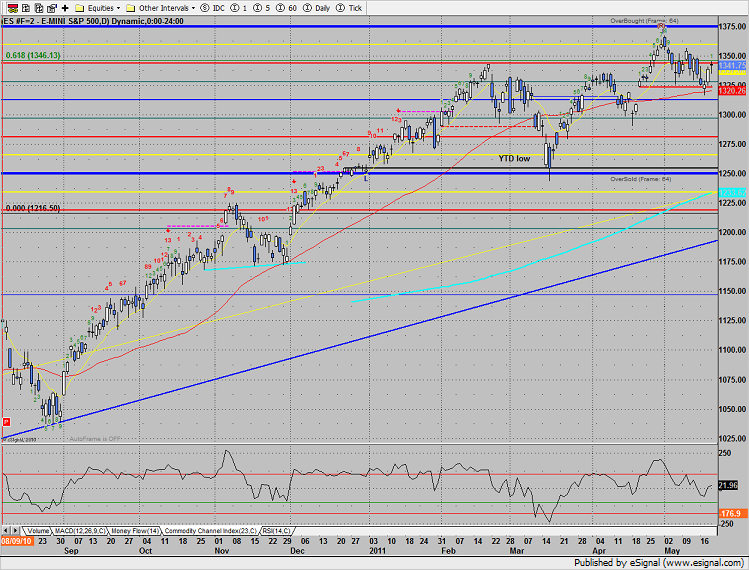This screenshot has width=749, height=570.
Task: Open the RSI(14,C) tab
Action: (x=276, y=531)
